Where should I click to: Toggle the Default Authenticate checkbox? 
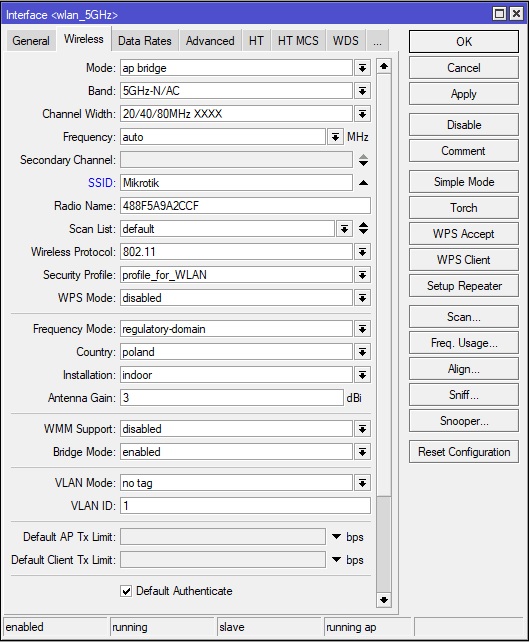click(126, 591)
